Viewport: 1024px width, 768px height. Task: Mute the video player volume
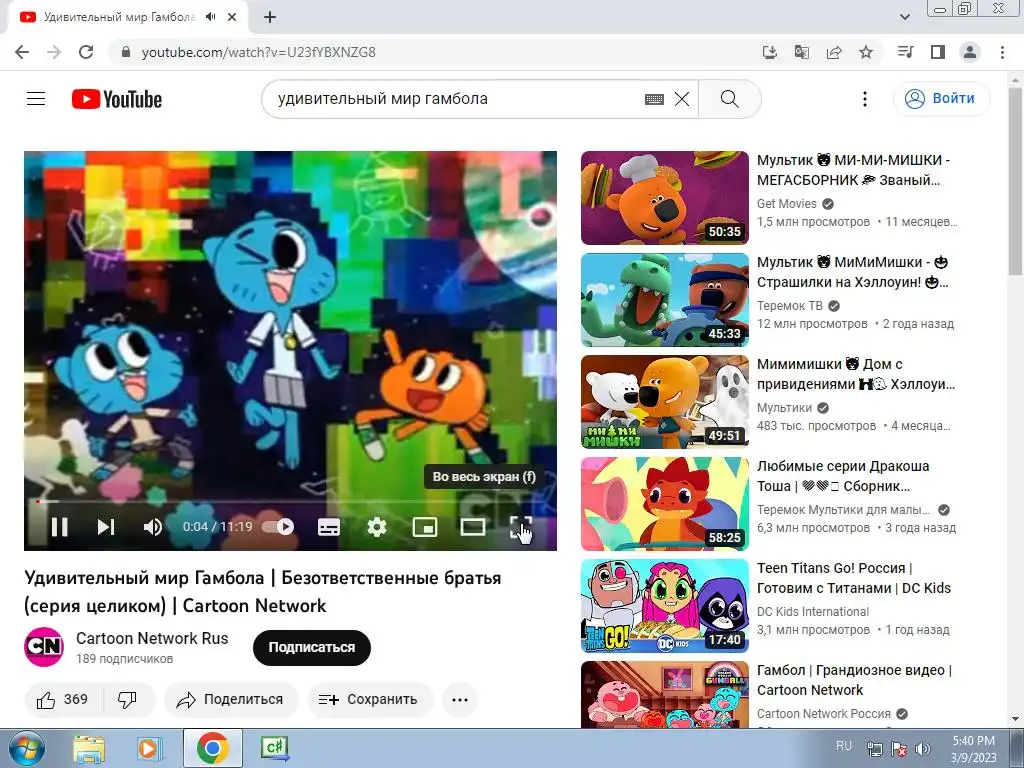[152, 527]
